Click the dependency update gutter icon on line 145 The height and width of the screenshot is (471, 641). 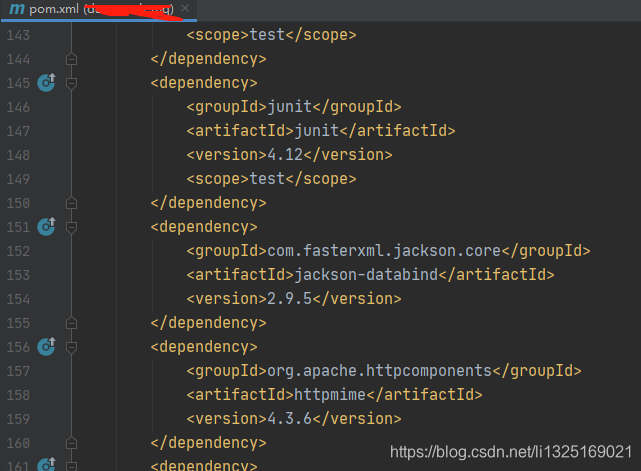pyautogui.click(x=46, y=83)
